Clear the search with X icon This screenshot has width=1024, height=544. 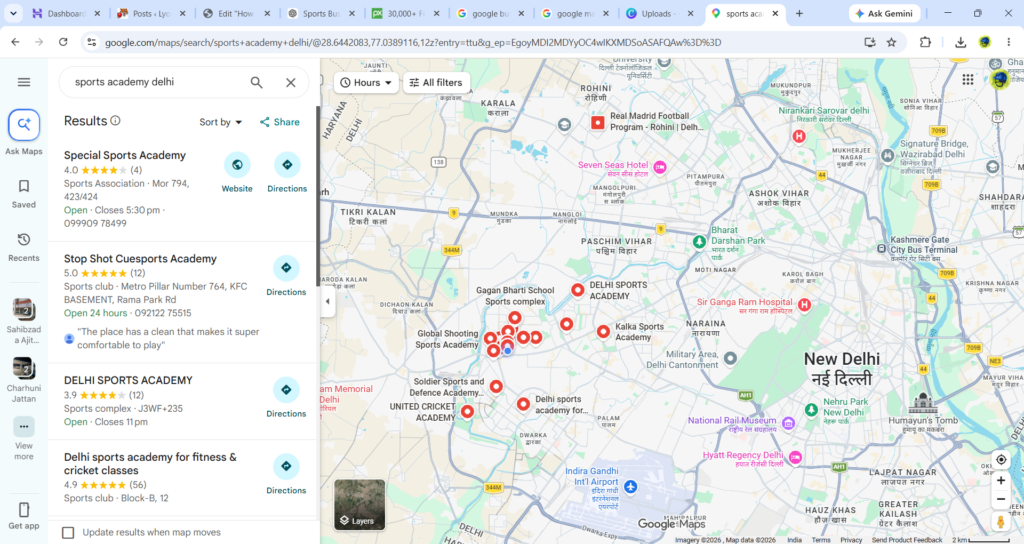[291, 82]
